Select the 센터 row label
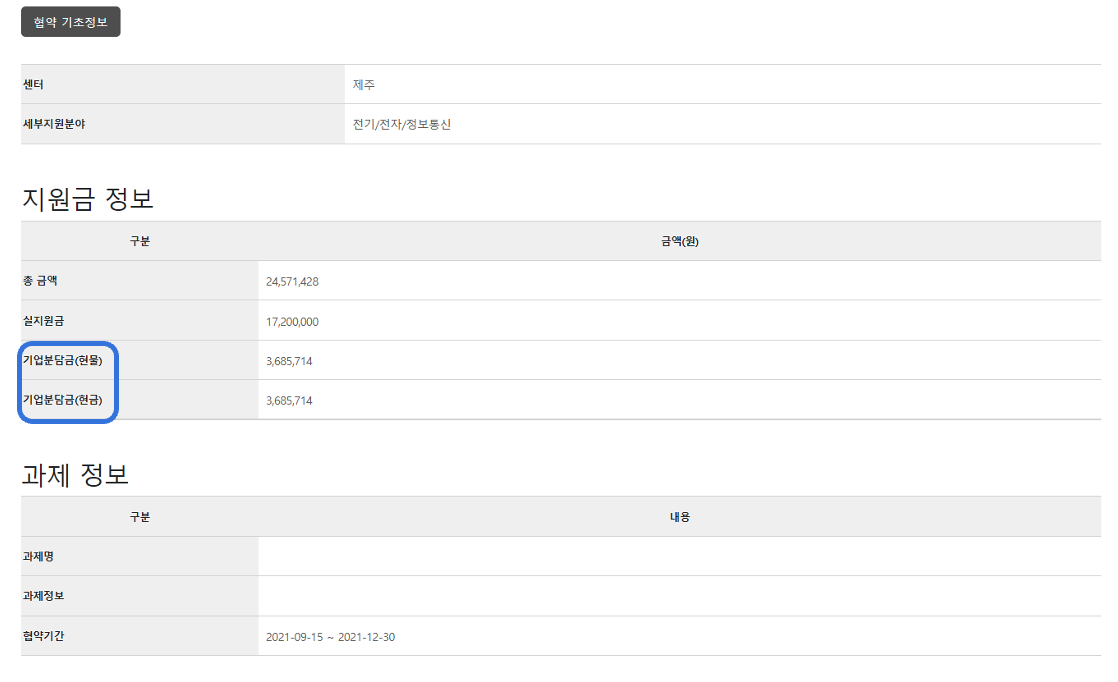Image resolution: width=1118 pixels, height=682 pixels. click(x=34, y=85)
